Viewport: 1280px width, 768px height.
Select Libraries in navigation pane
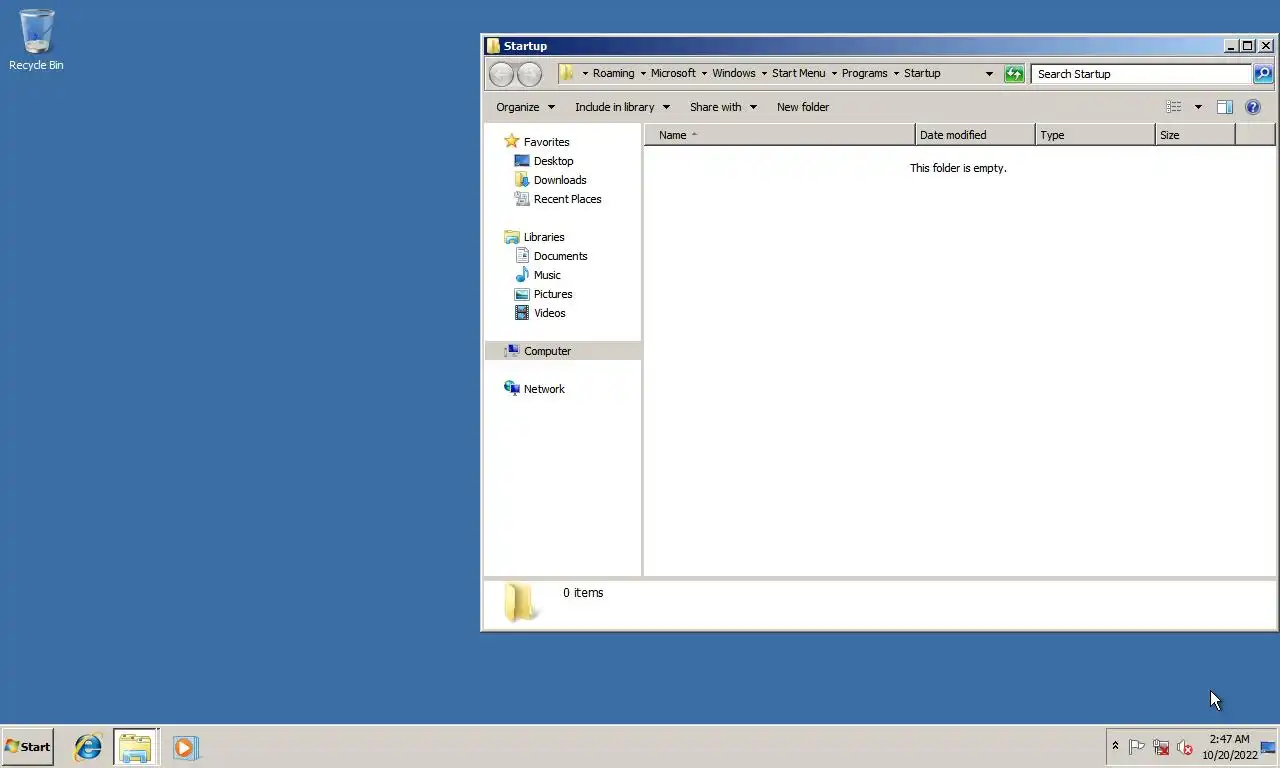point(535,237)
